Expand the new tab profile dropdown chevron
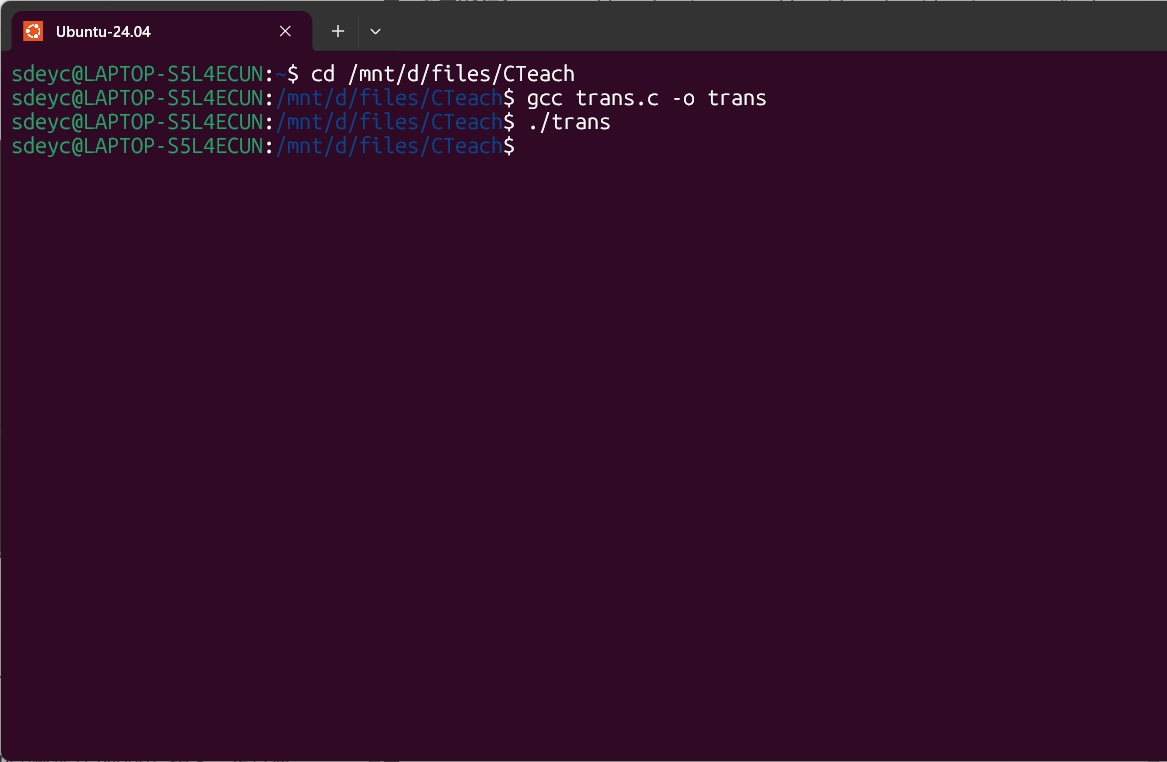 tap(375, 31)
